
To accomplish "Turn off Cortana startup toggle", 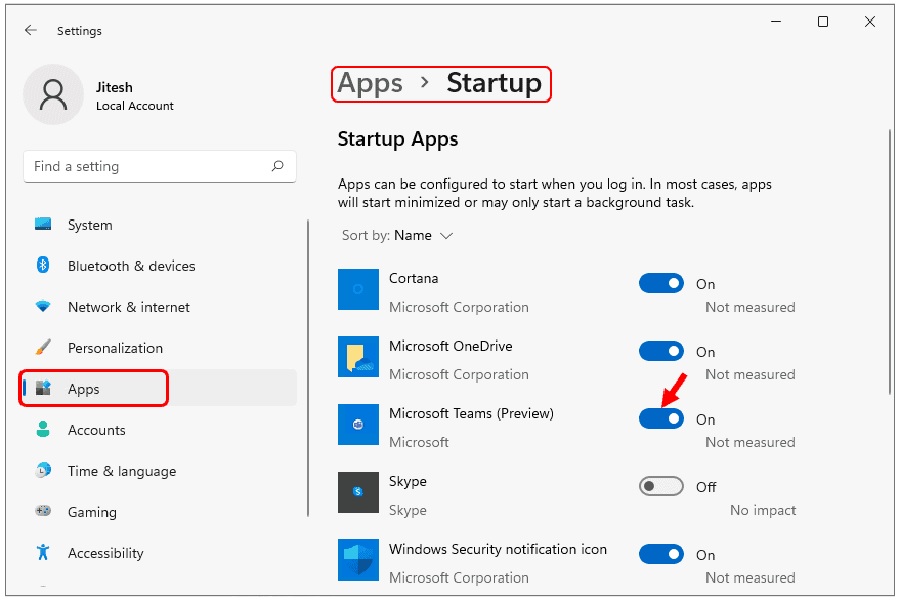I will tap(661, 284).
